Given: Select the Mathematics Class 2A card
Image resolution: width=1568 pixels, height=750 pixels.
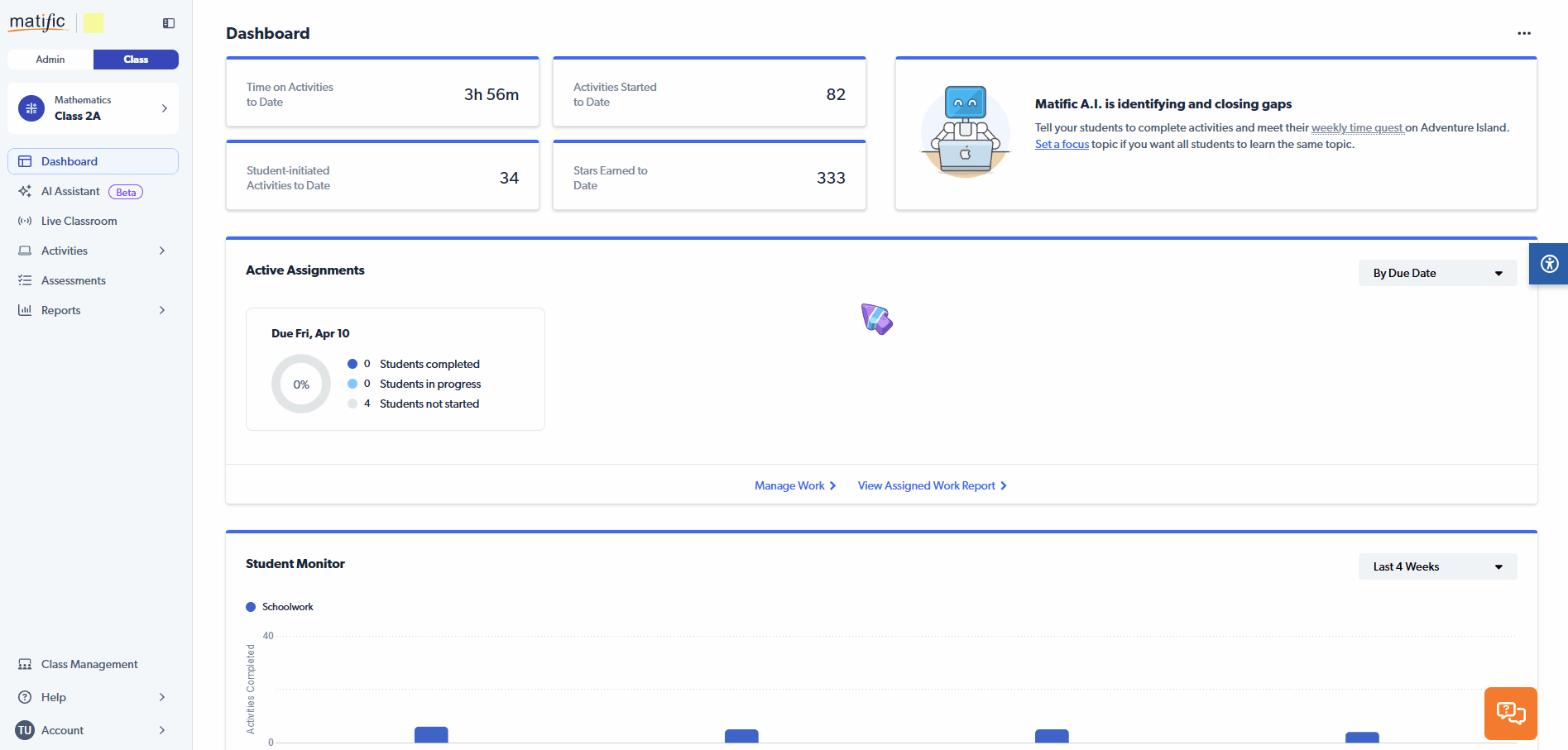Looking at the screenshot, I should (92, 108).
